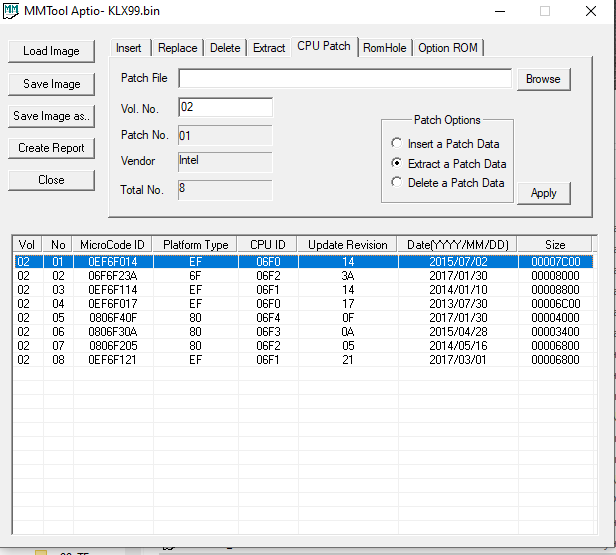
Task: Close the MMTool Aptio window
Action: 591,11
